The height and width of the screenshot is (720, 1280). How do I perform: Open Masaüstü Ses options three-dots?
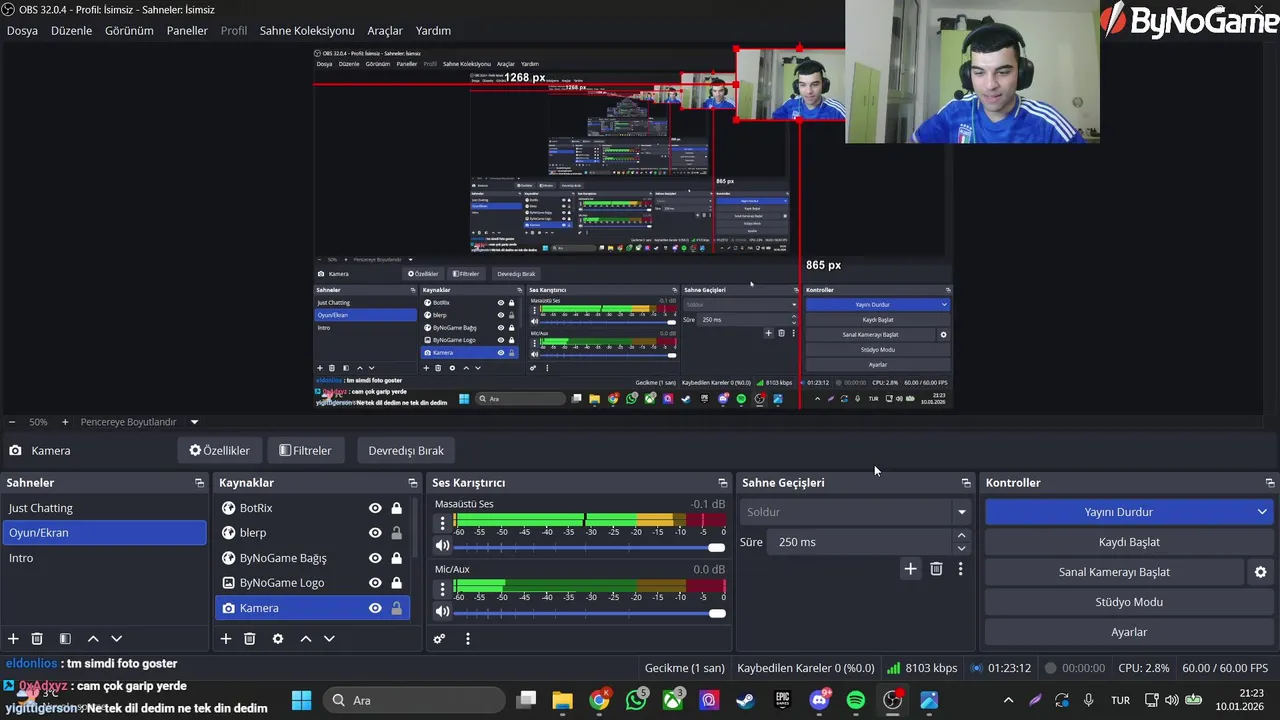442,523
